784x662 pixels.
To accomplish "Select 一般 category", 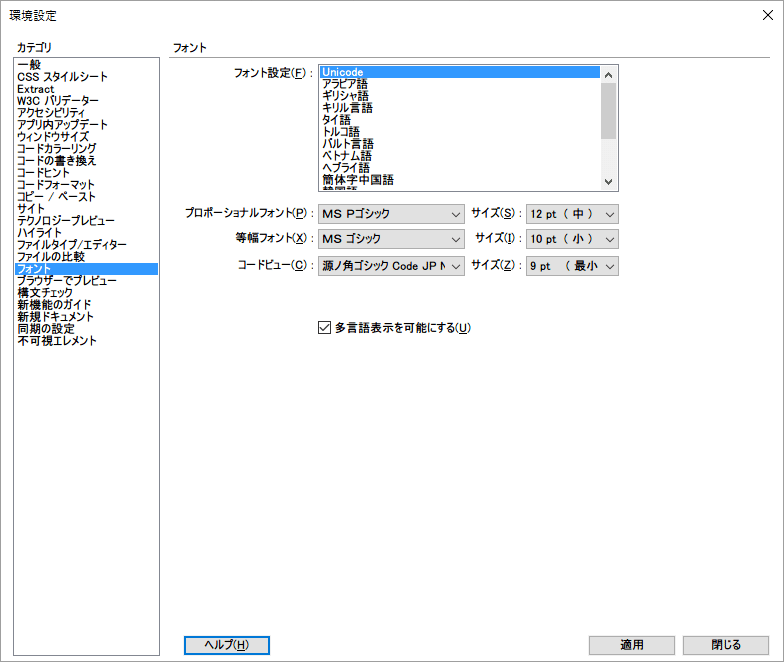I will 86,64.
